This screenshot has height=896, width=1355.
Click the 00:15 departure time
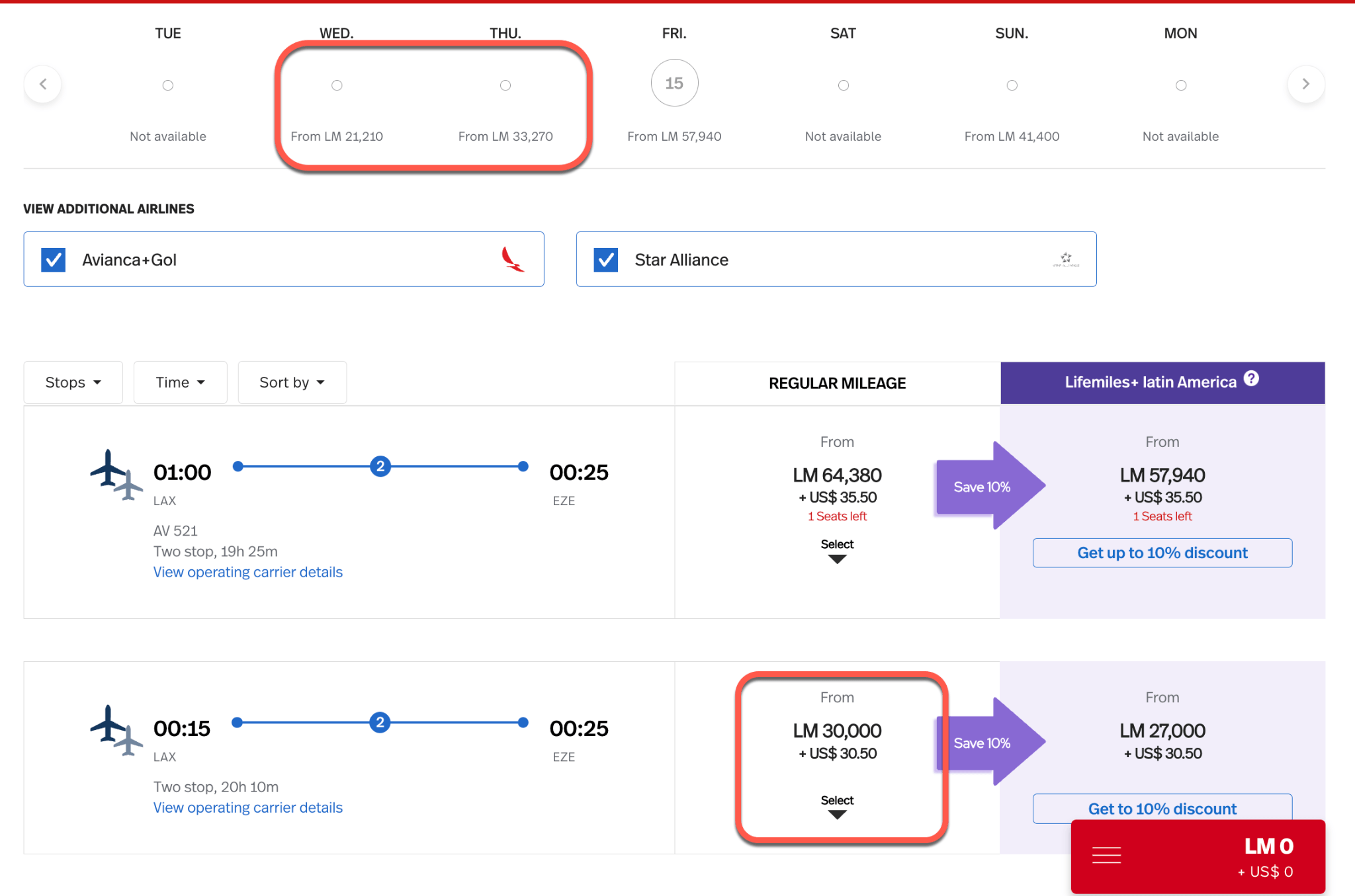182,728
